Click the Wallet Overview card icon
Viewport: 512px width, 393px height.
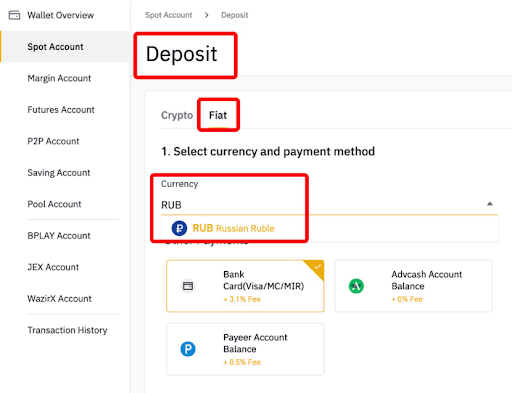pyautogui.click(x=14, y=15)
